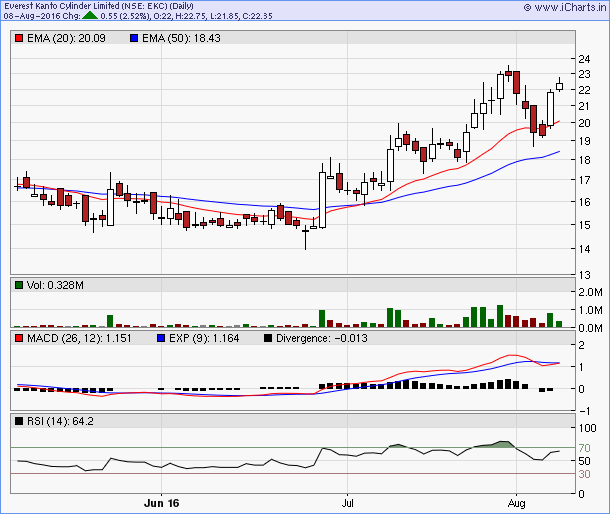
Task: Click the red 30 RSI level label
Action: [584, 474]
